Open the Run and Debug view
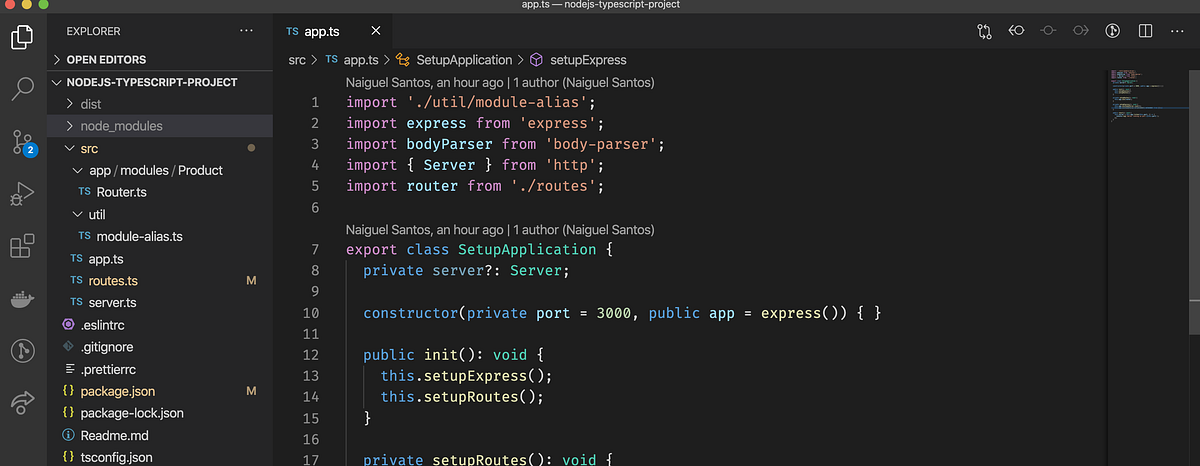Screen dimensions: 1200x466 (x=22, y=194)
